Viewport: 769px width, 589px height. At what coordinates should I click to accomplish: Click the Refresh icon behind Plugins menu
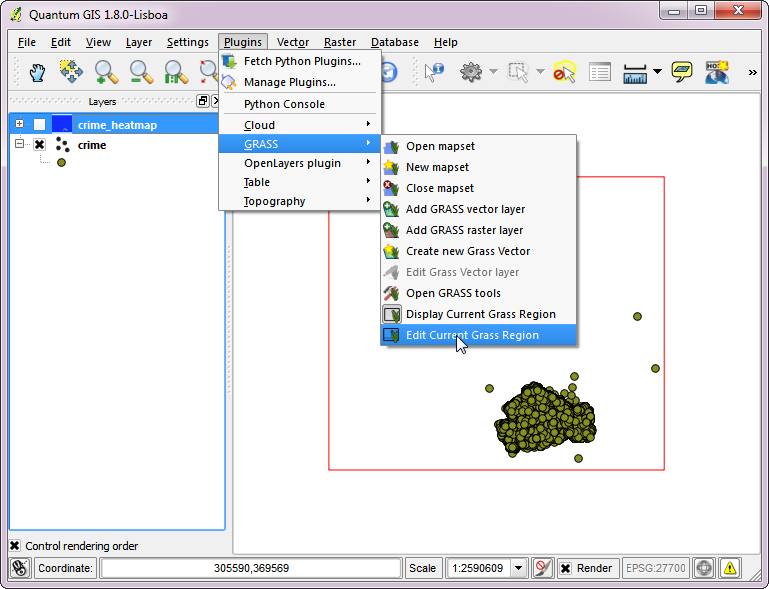[x=389, y=72]
